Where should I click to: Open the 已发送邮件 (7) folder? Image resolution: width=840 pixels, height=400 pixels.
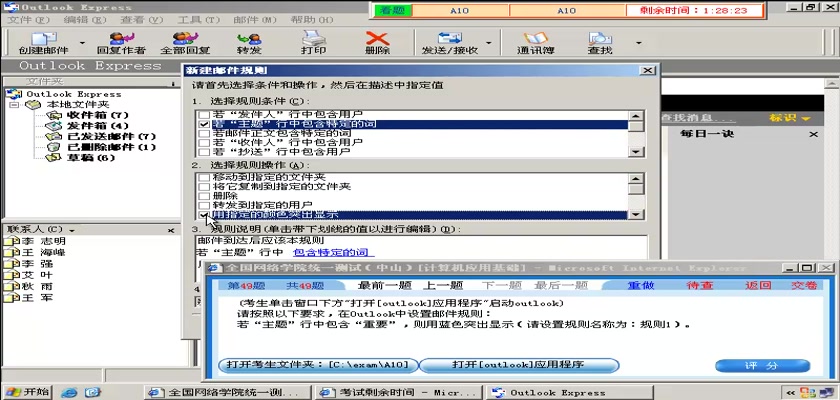111,137
